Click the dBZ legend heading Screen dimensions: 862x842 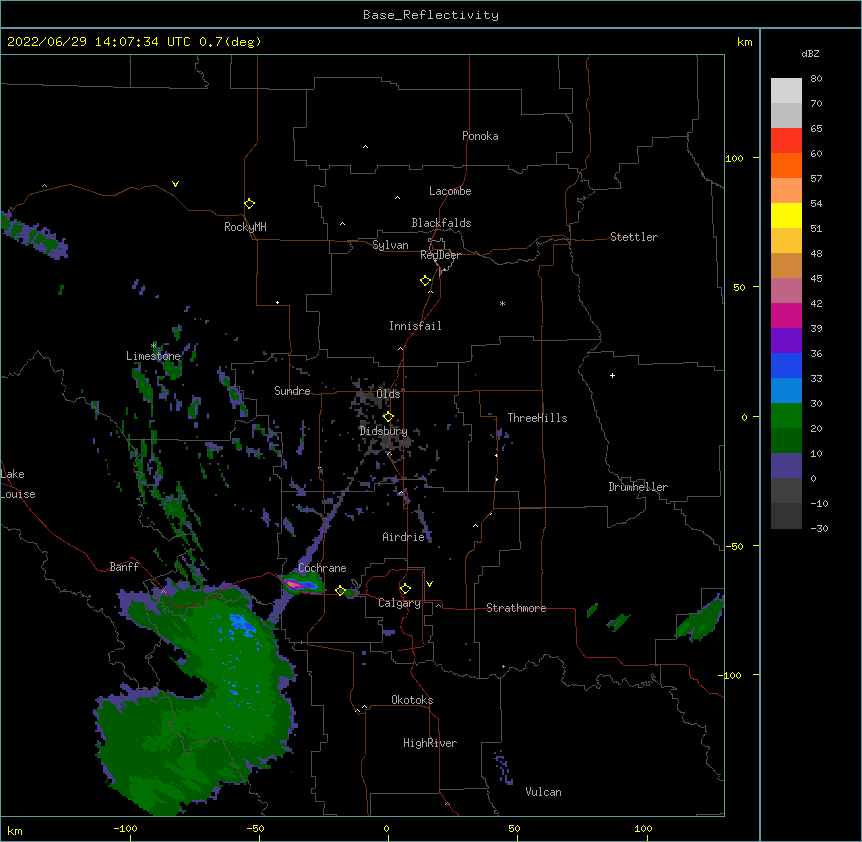pos(810,54)
